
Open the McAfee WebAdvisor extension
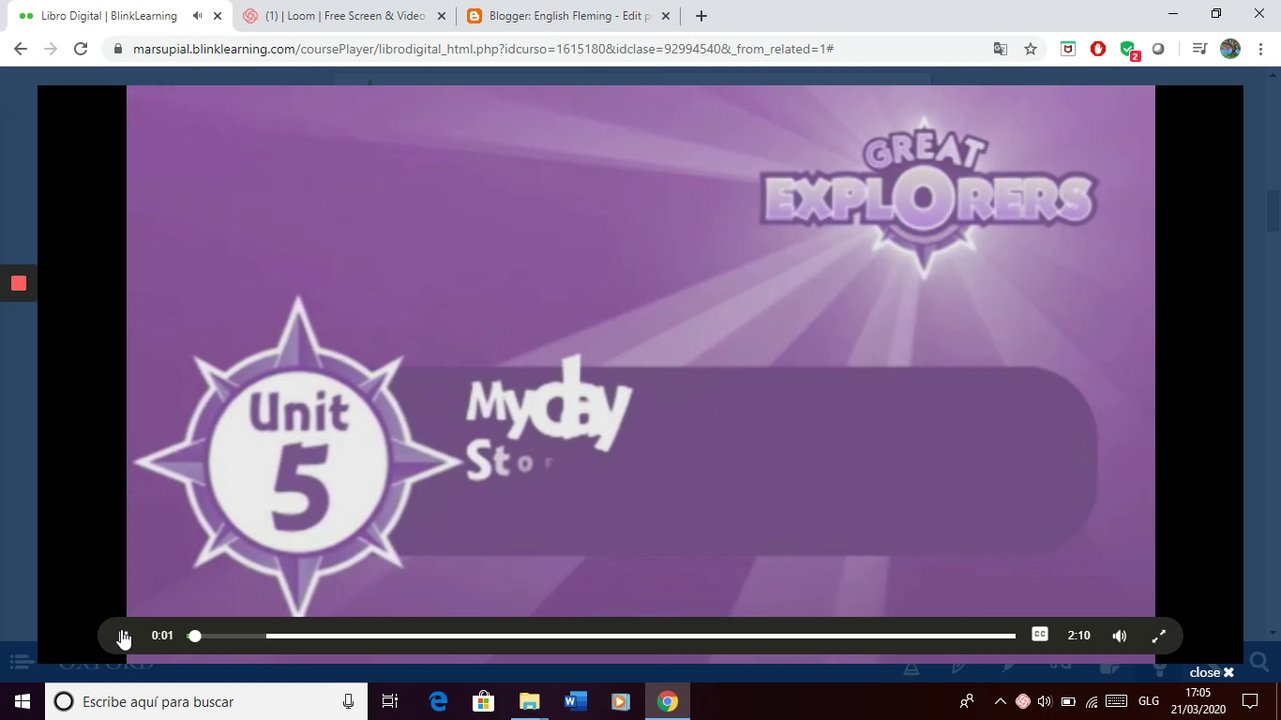(1068, 48)
